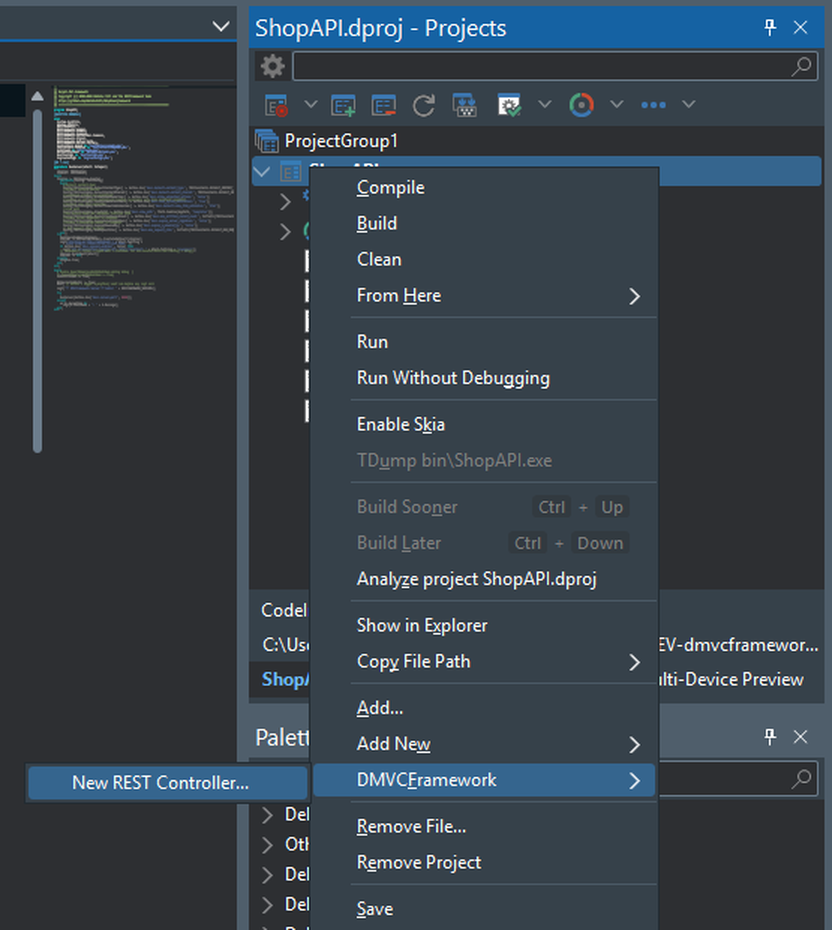832x930 pixels.
Task: Open the From Here submenu
Action: (x=484, y=295)
